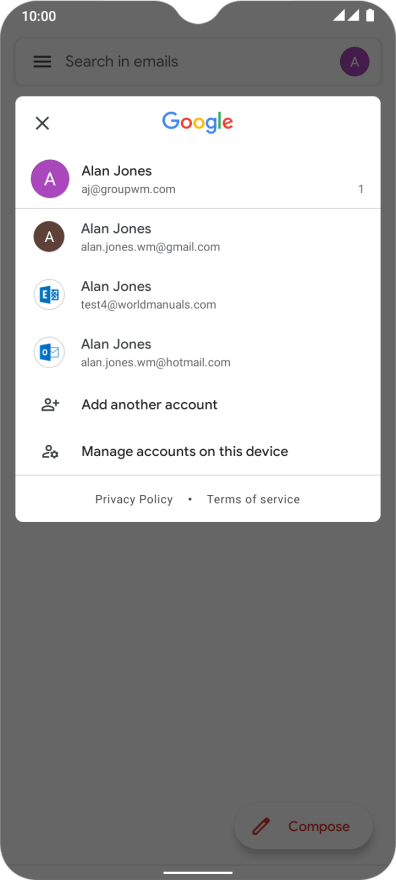Click the Search in emails field

click(198, 62)
